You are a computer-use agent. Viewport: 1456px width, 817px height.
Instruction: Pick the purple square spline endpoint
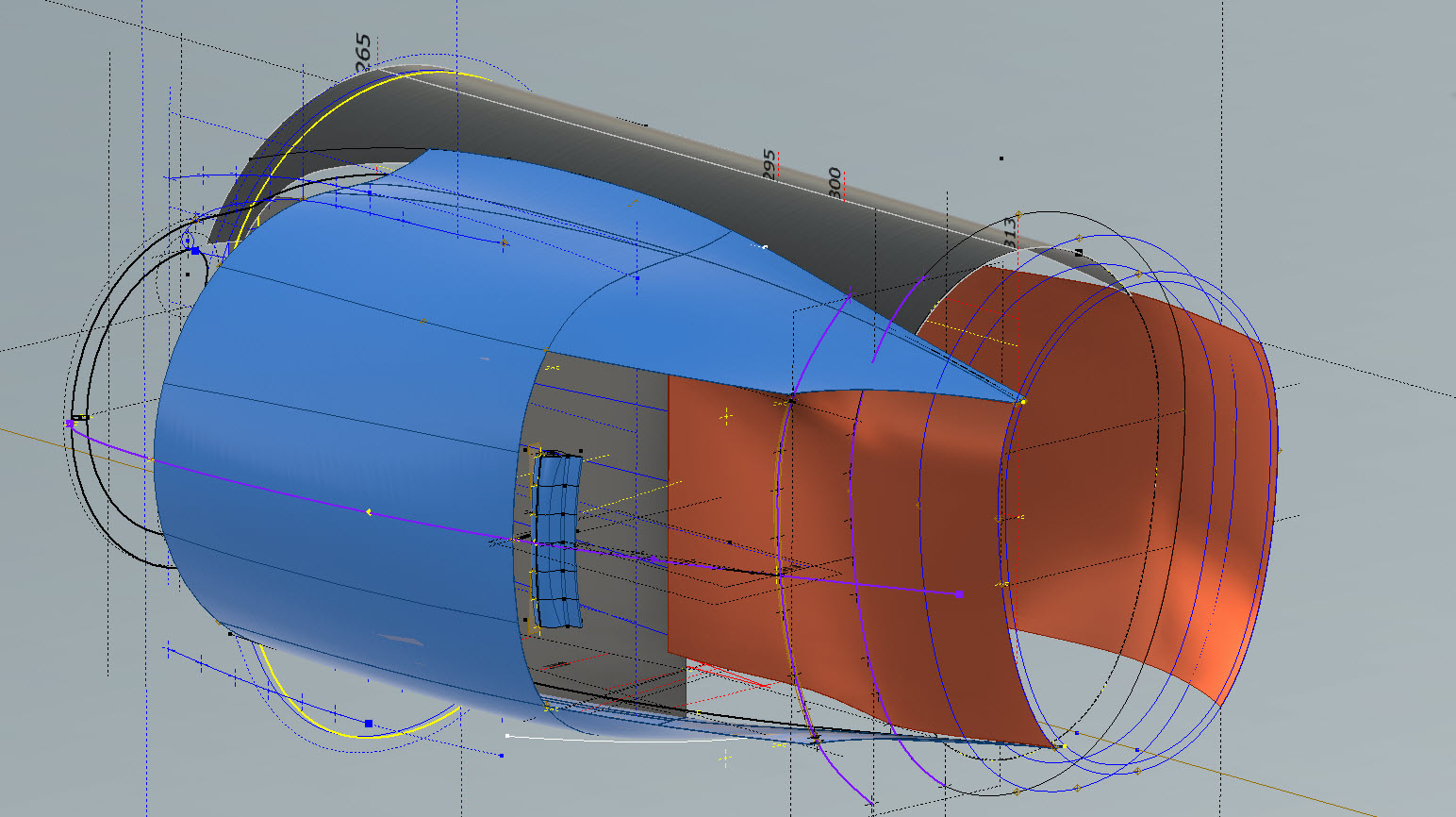pyautogui.click(x=959, y=593)
